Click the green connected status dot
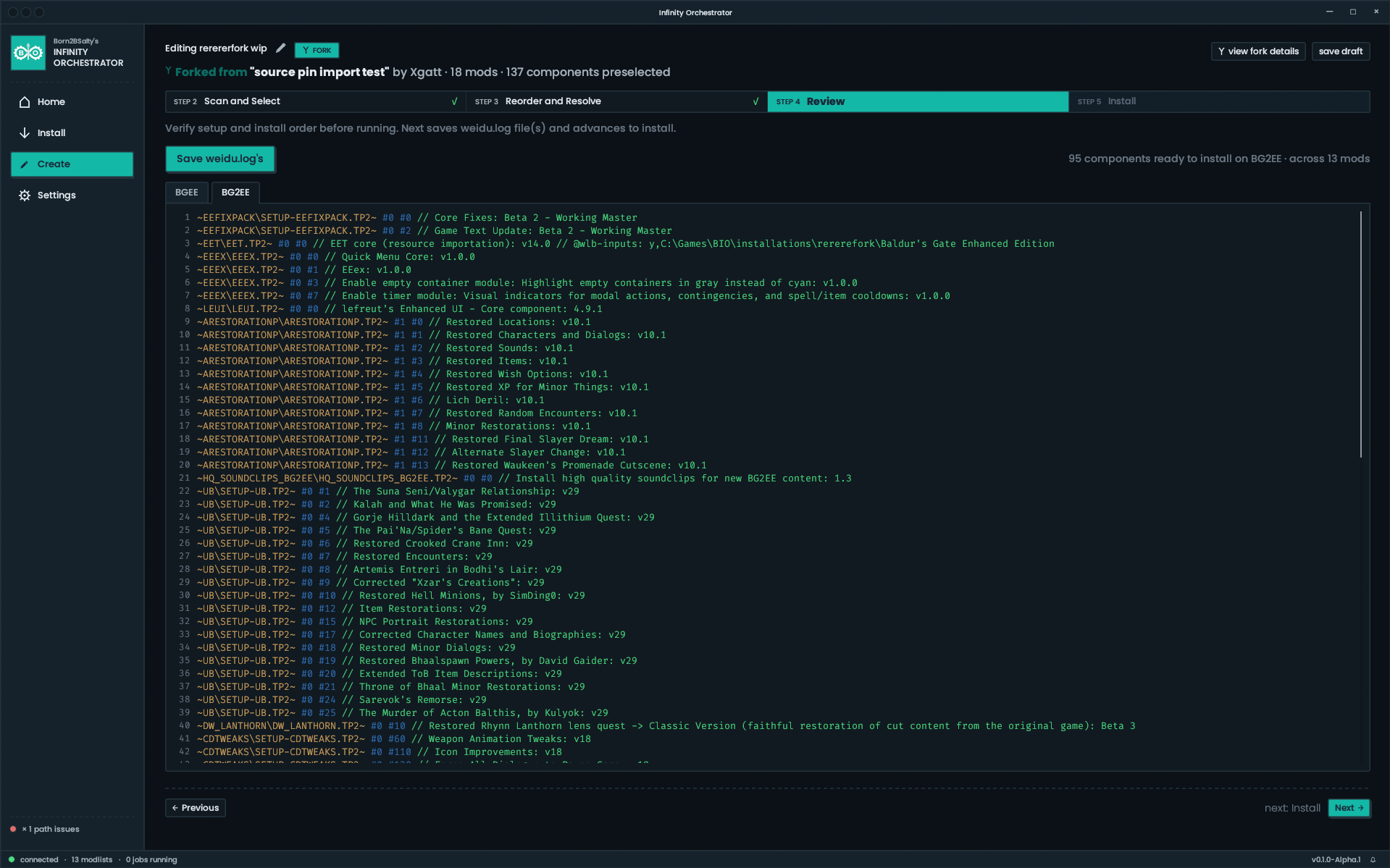 point(12,859)
